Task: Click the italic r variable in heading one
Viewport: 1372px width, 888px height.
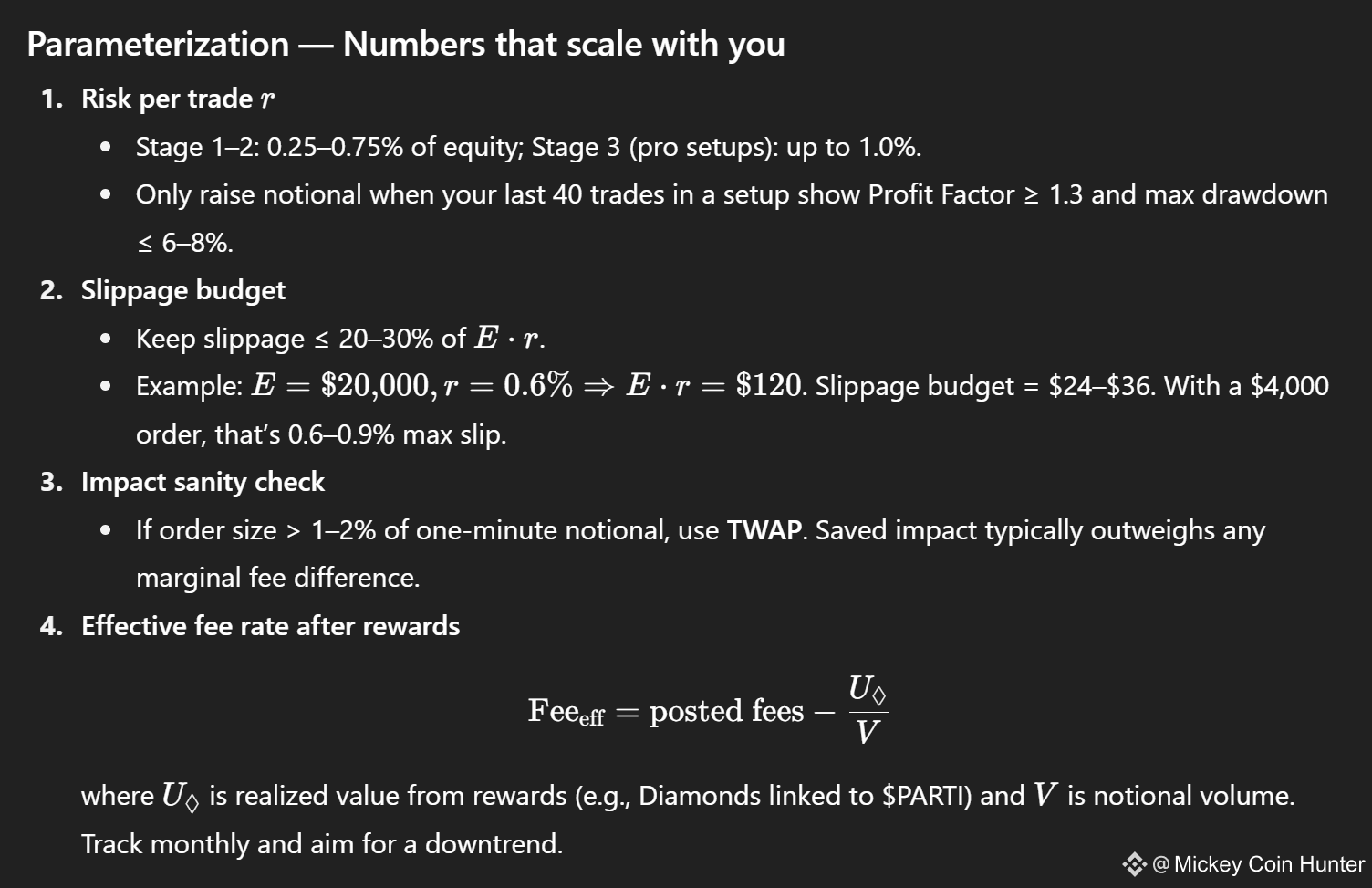Action: pyautogui.click(x=267, y=99)
